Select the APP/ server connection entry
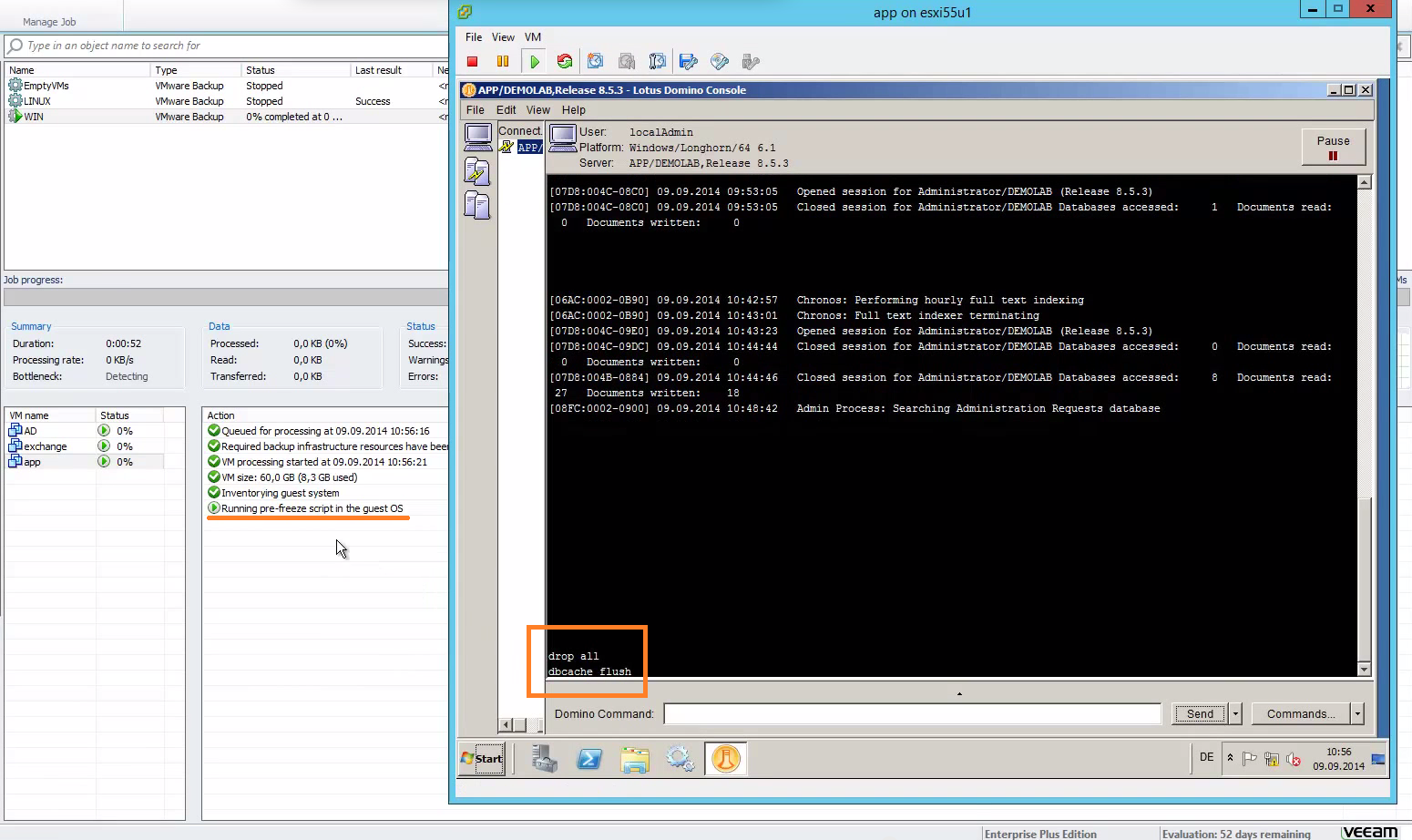 coord(529,148)
